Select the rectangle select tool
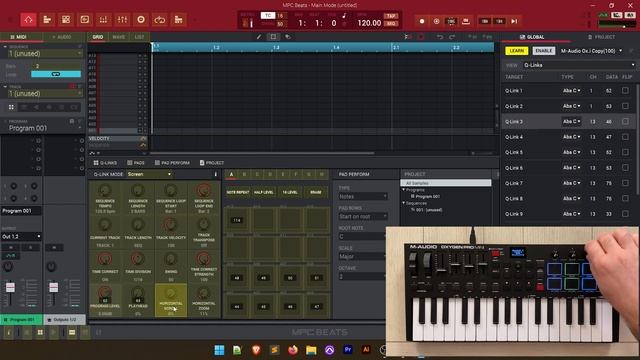This screenshot has width=640, height=360. pyautogui.click(x=273, y=37)
